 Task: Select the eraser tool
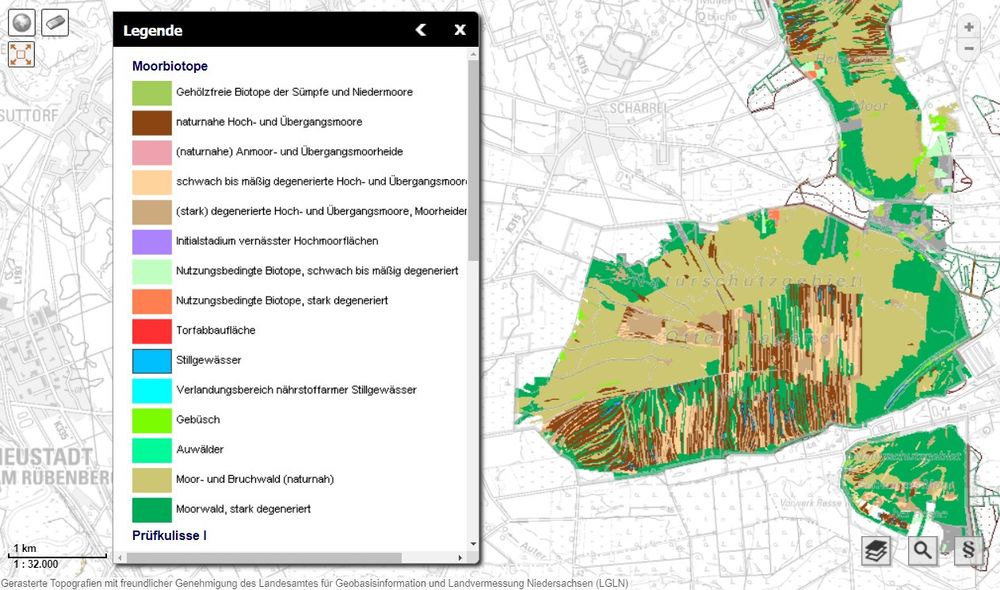coord(55,23)
